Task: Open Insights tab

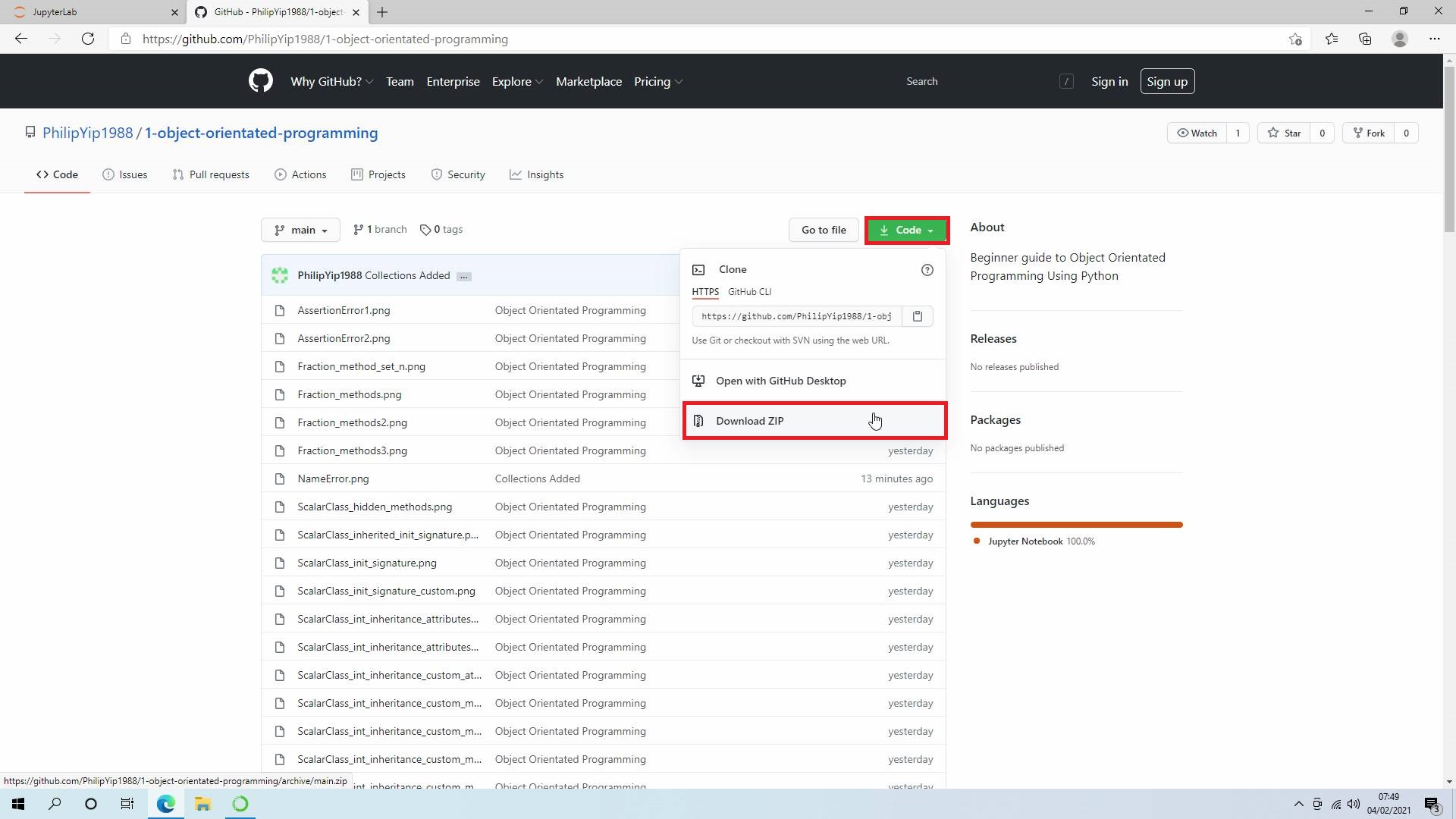Action: coord(537,174)
